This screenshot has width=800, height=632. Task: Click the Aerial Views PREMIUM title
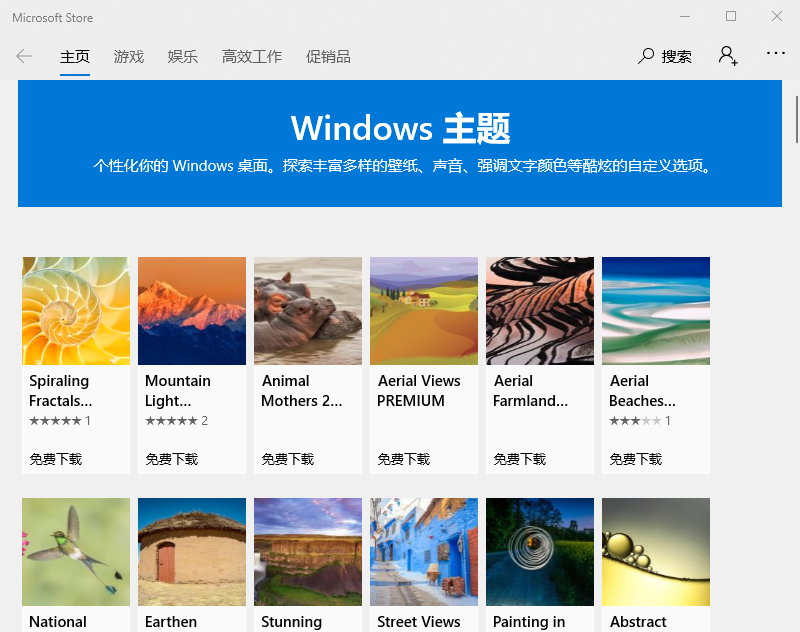[419, 391]
